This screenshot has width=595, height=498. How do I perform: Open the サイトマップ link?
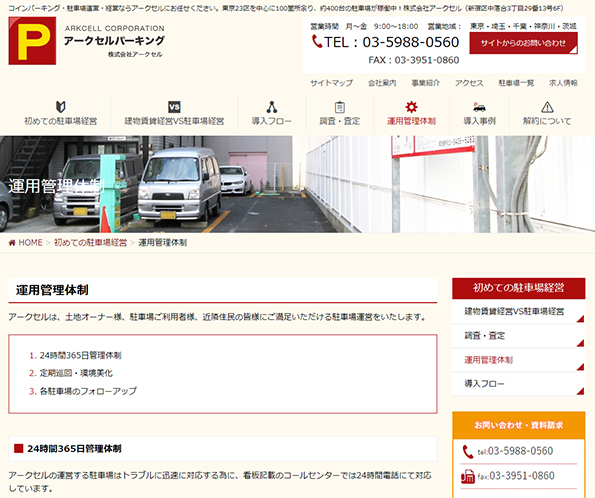point(332,83)
